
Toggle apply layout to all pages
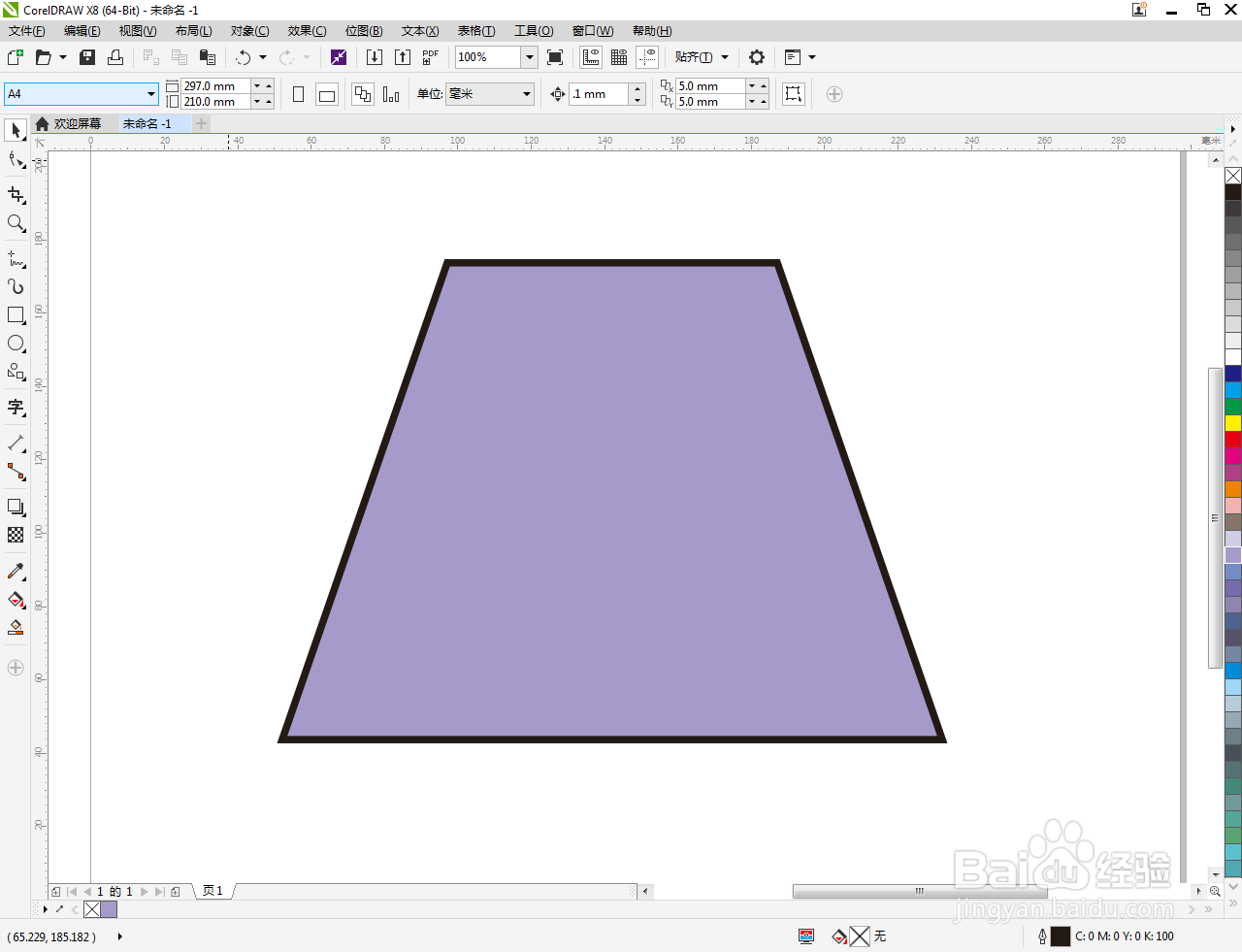pos(363,94)
